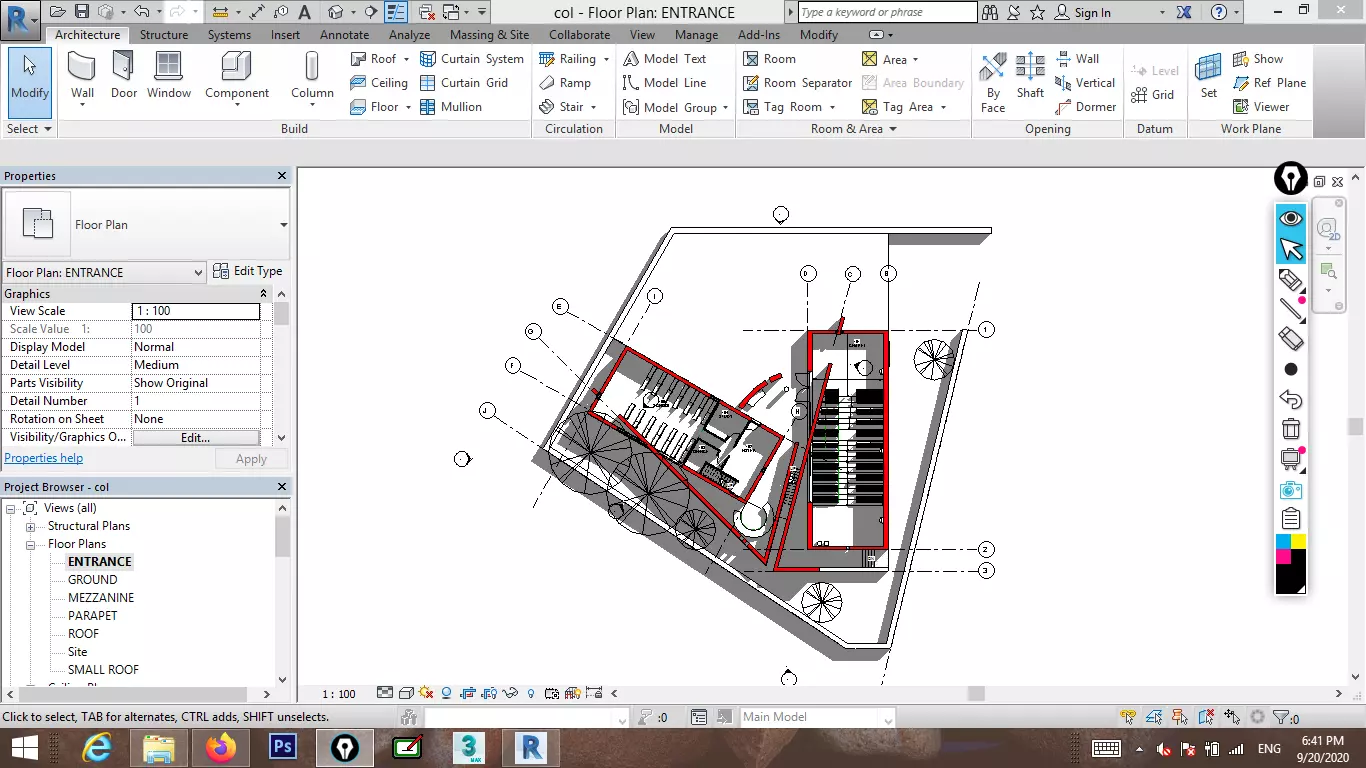Click the Visual Style icon in view control bar

pos(407,693)
